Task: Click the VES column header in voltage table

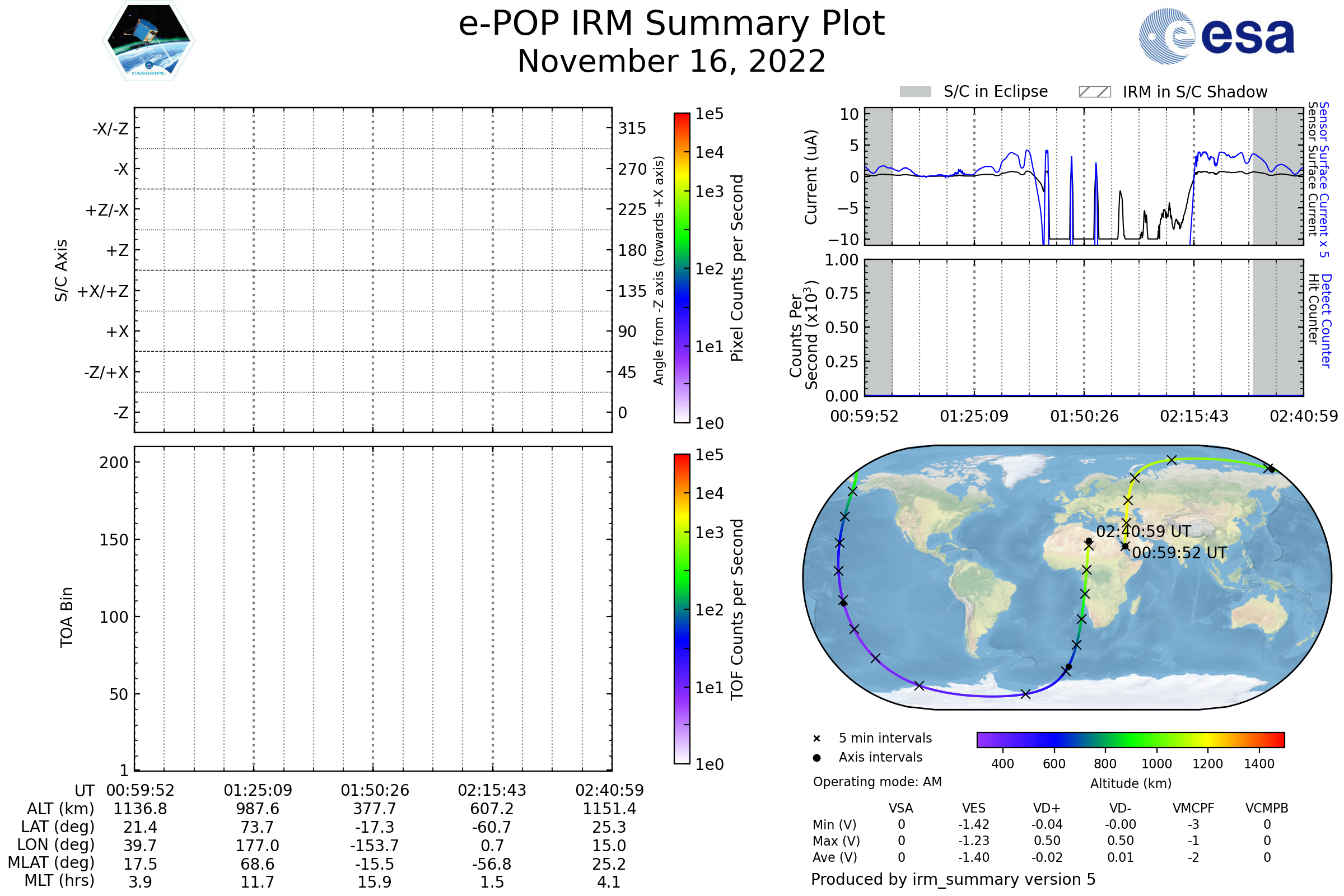Action: pyautogui.click(x=974, y=809)
